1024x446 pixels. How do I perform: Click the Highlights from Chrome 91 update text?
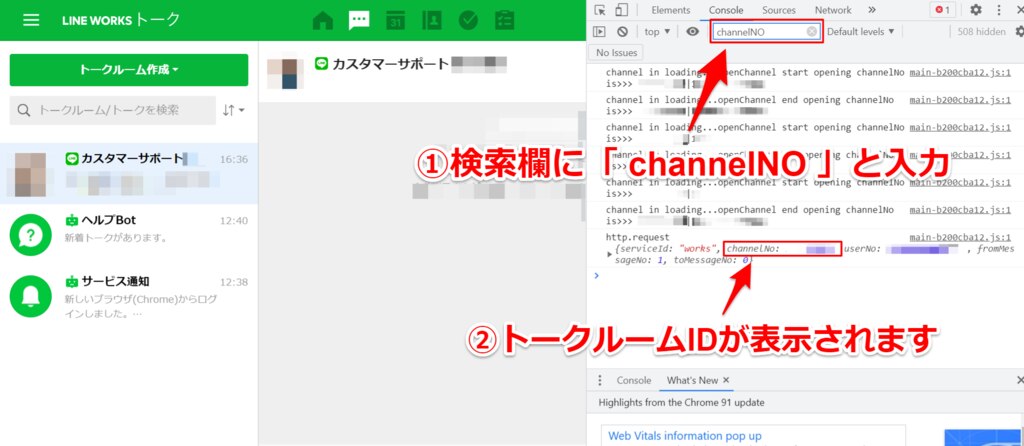click(681, 402)
